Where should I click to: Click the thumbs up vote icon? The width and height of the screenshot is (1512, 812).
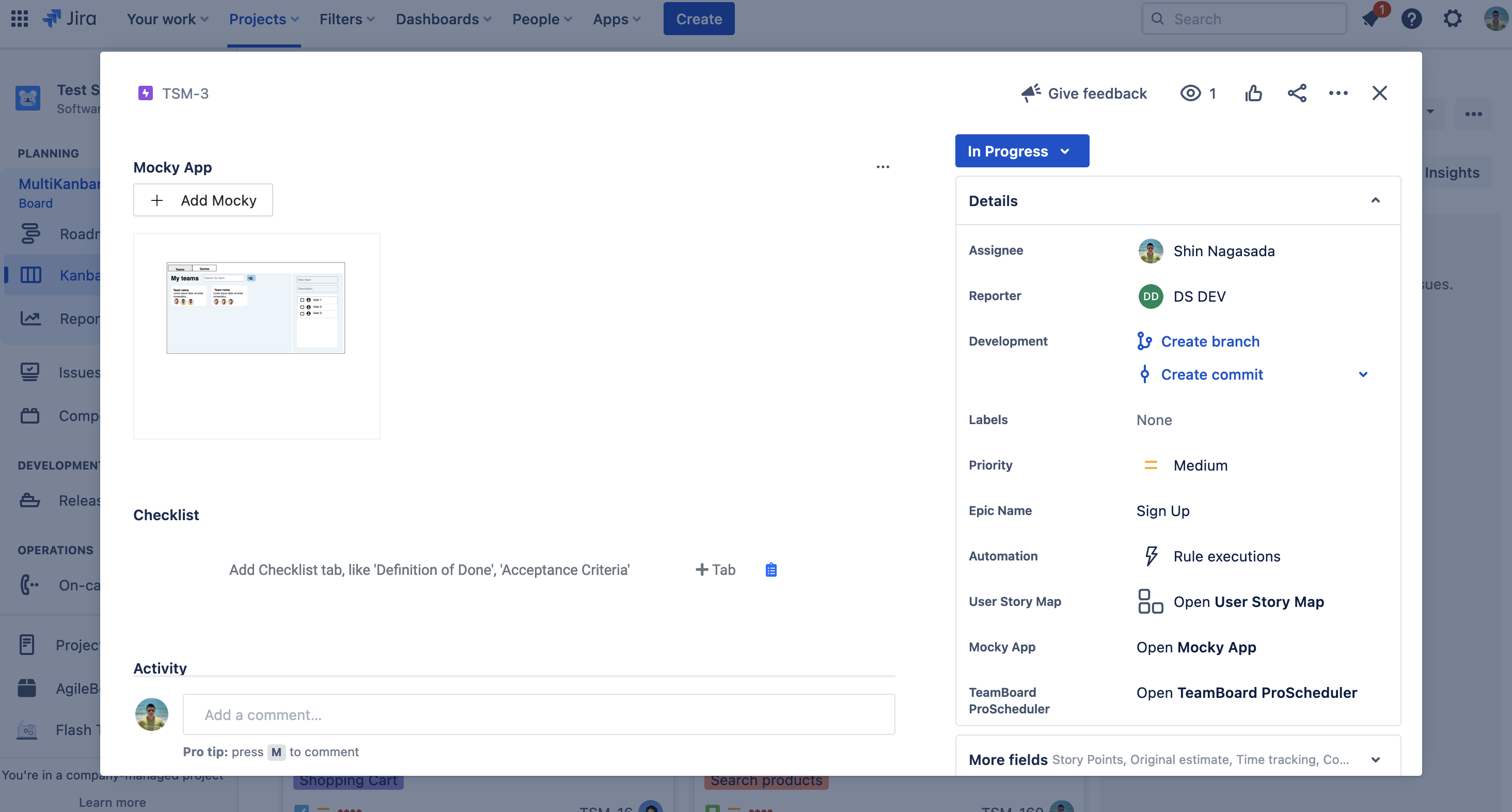point(1253,93)
